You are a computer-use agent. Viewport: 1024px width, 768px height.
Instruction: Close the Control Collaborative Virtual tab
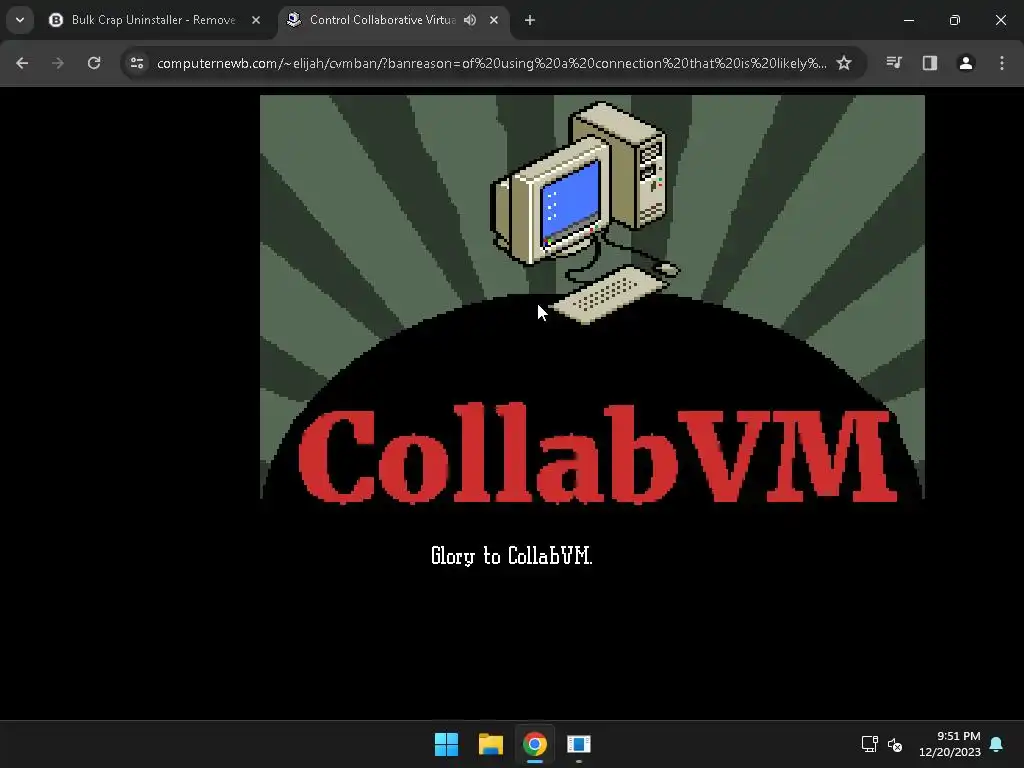(494, 20)
